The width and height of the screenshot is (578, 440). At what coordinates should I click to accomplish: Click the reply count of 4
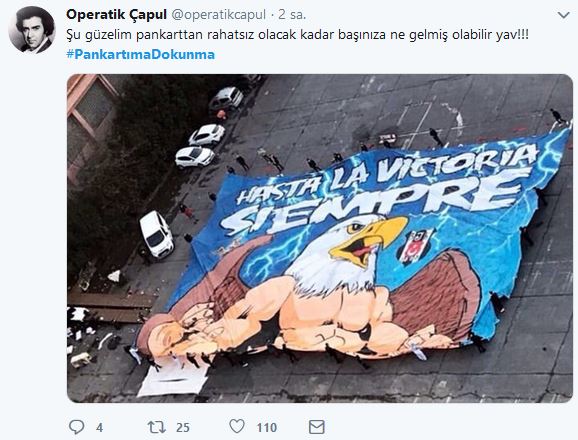click(x=99, y=428)
